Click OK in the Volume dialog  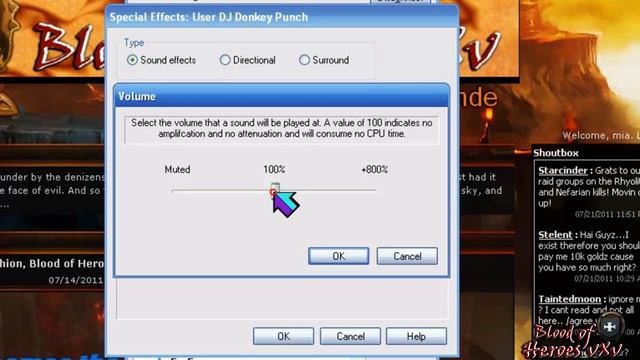338,256
